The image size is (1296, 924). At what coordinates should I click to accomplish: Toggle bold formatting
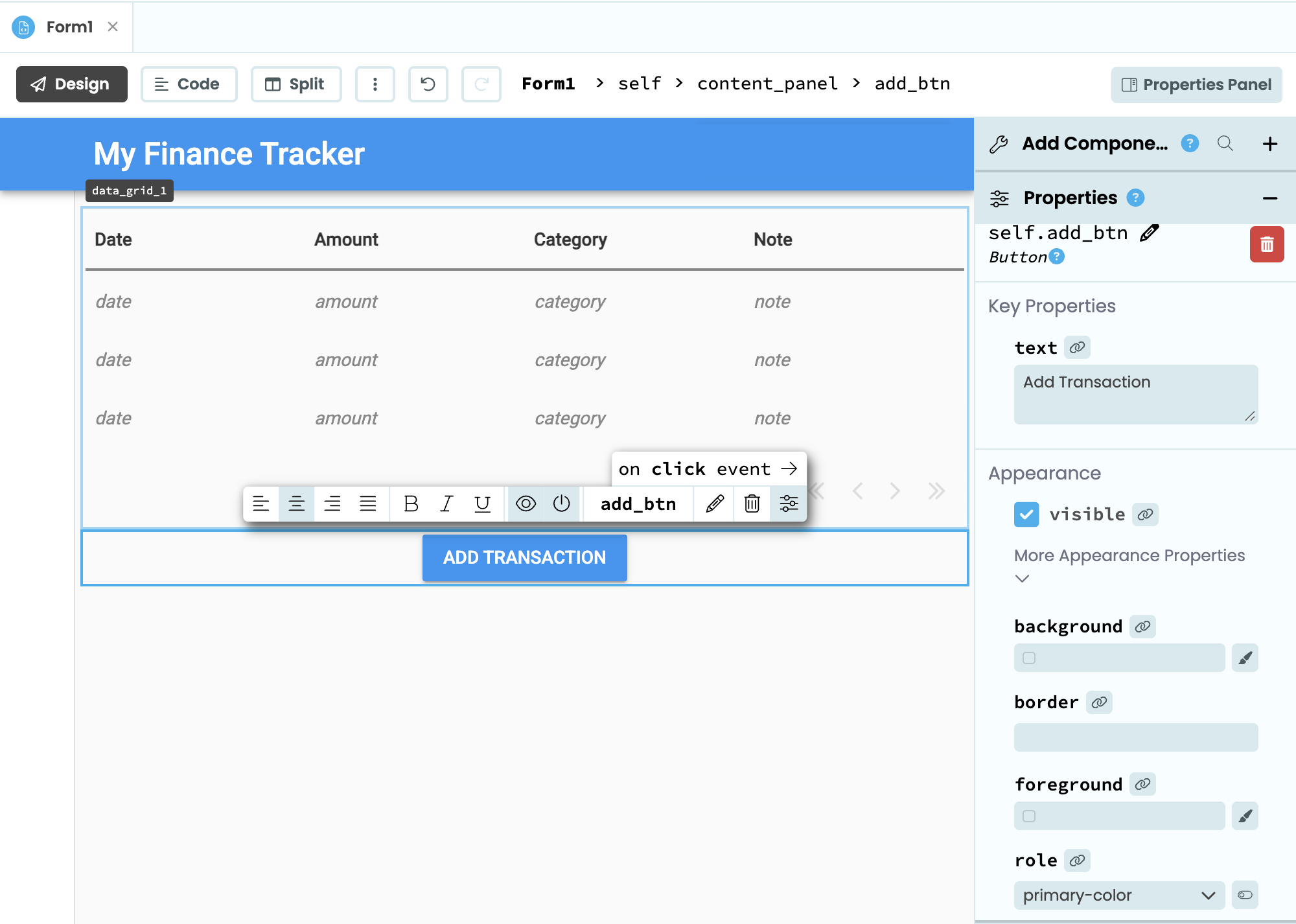pos(411,503)
